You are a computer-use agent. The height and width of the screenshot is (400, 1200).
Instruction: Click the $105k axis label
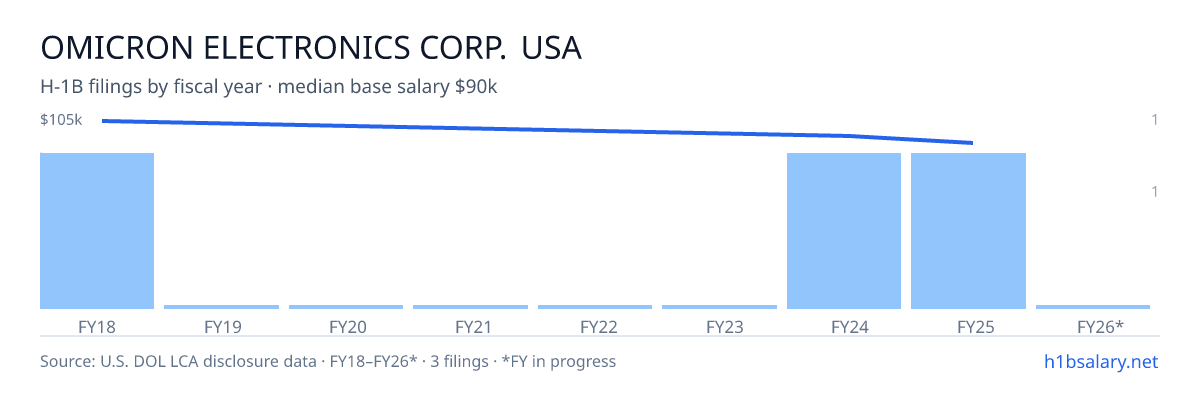point(61,120)
